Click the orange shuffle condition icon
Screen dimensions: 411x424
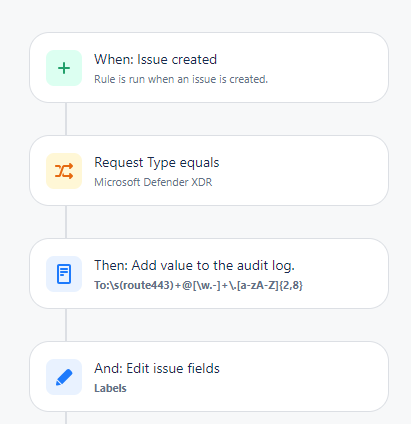click(x=64, y=171)
